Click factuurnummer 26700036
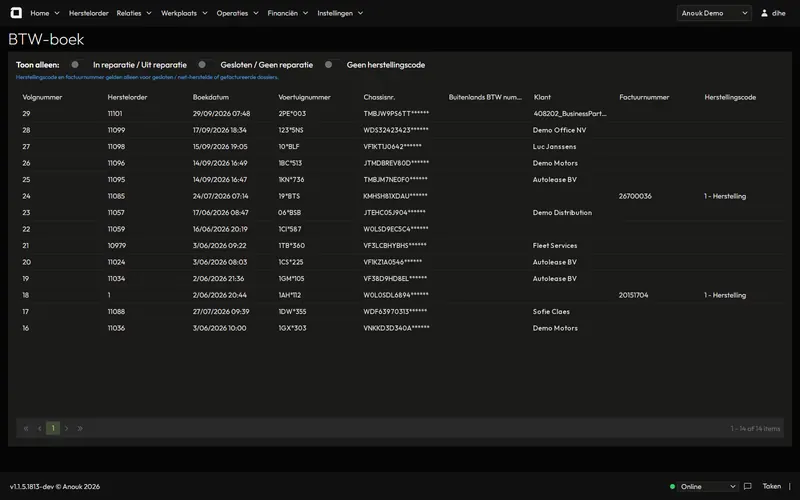The width and height of the screenshot is (800, 500). coord(635,196)
